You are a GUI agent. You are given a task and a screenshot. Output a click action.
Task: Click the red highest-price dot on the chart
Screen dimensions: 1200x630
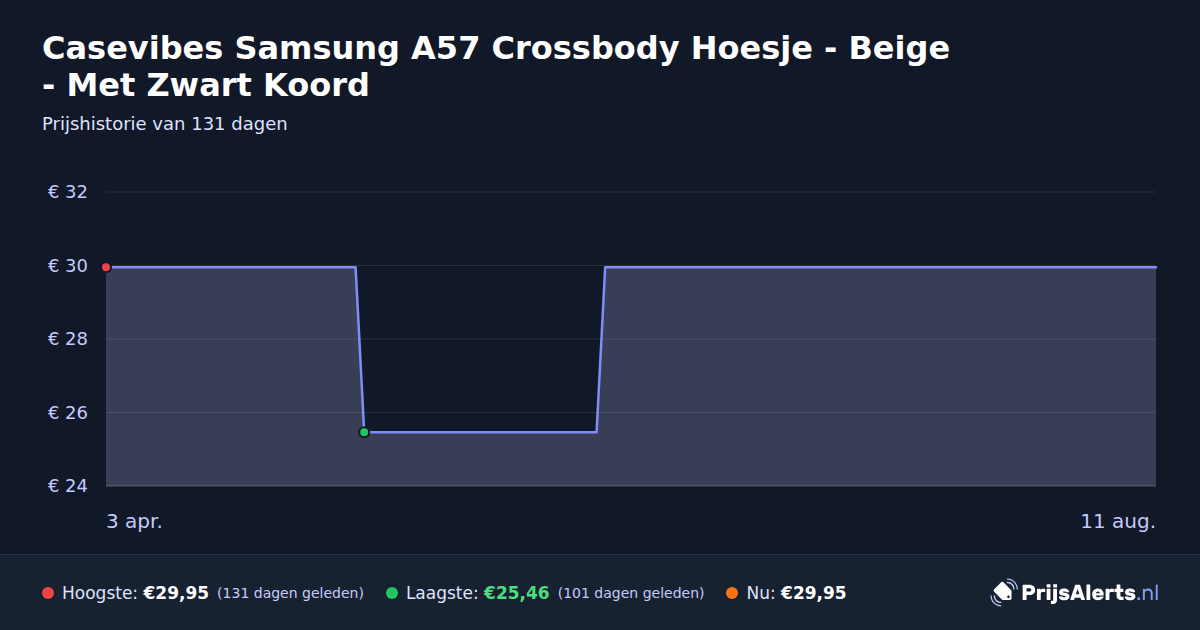106,267
